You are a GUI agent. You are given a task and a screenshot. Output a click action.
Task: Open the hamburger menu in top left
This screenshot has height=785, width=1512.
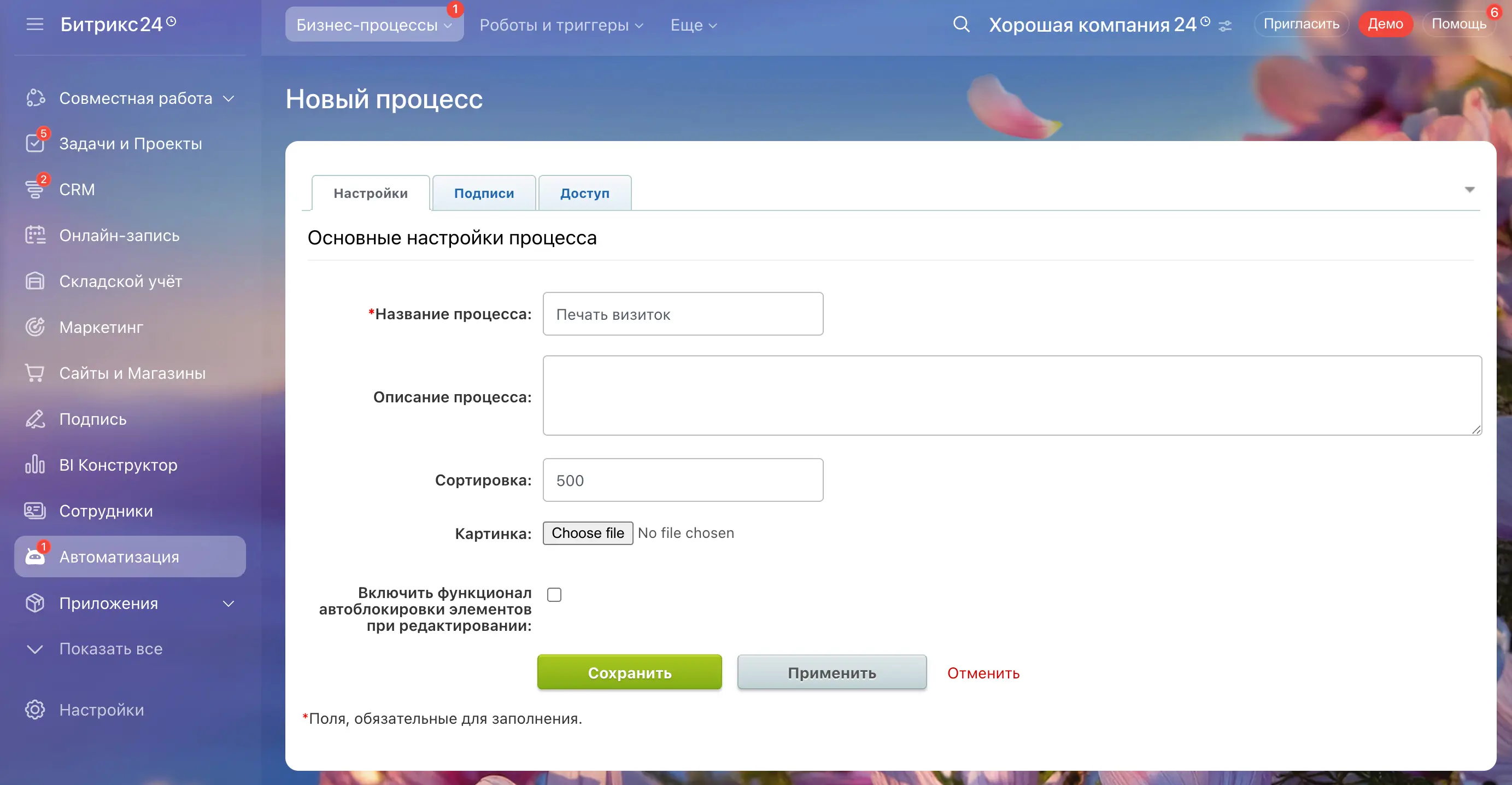pyautogui.click(x=34, y=24)
